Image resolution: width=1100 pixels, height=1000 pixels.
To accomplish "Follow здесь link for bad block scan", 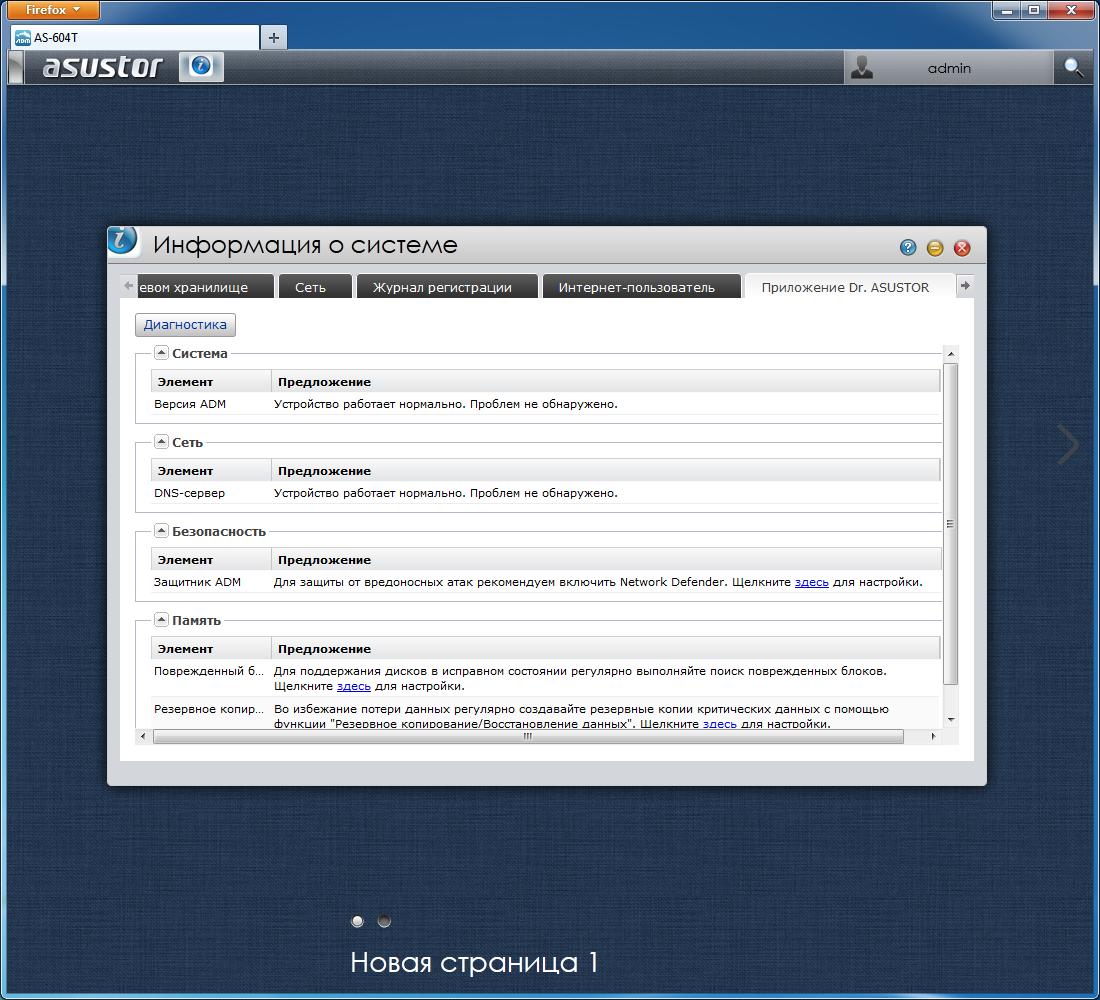I will click(354, 686).
